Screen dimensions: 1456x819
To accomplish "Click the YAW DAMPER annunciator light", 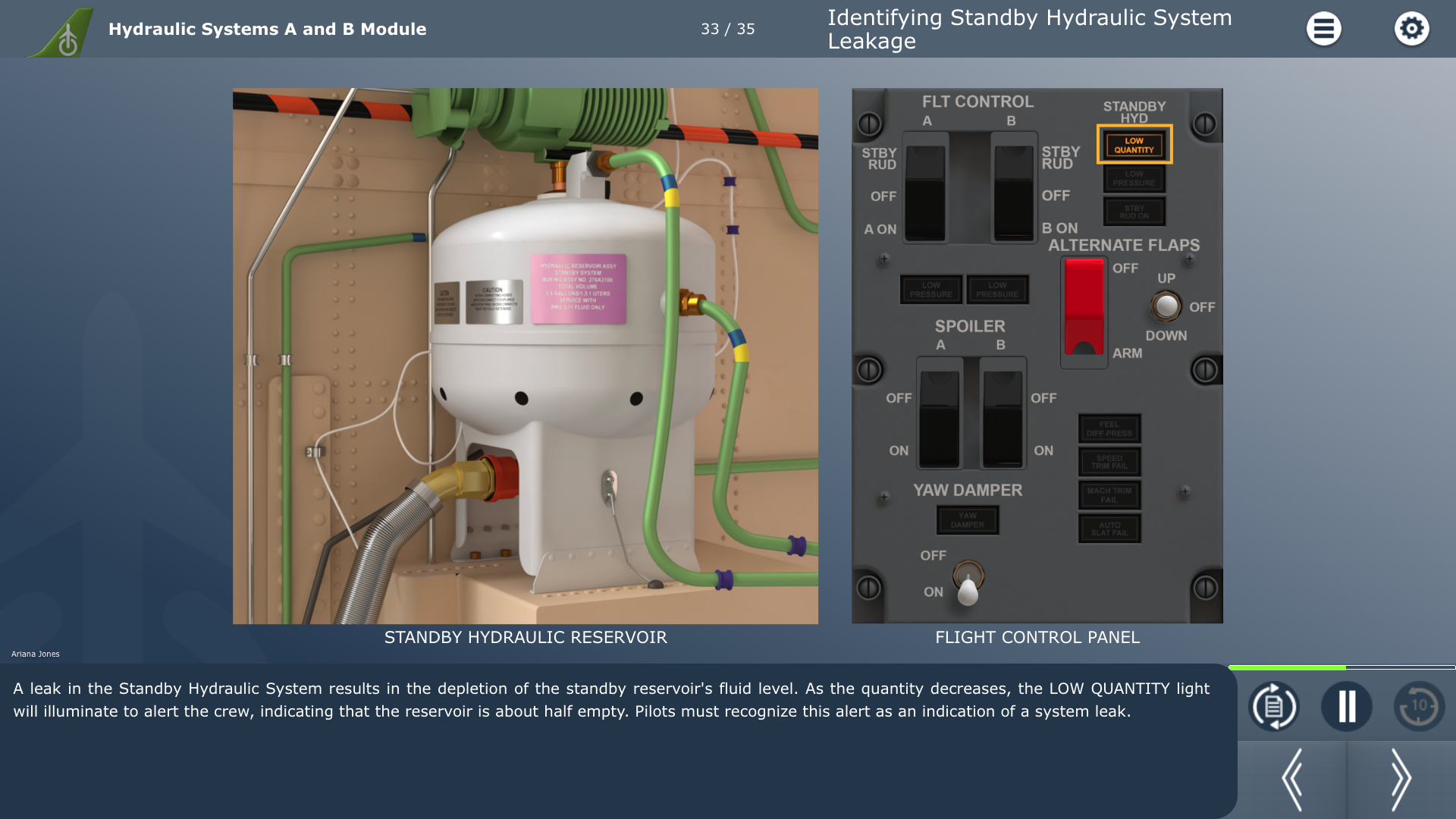I will pyautogui.click(x=967, y=520).
